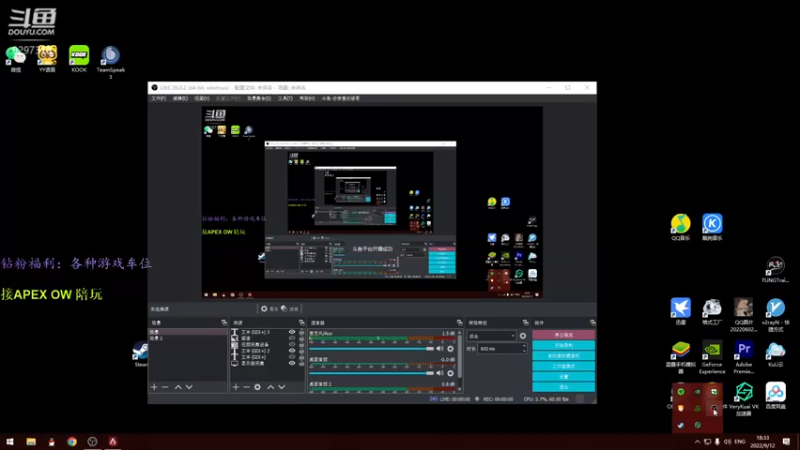Open the KOOK desktop shortcut
The image size is (800, 450).
pos(79,59)
